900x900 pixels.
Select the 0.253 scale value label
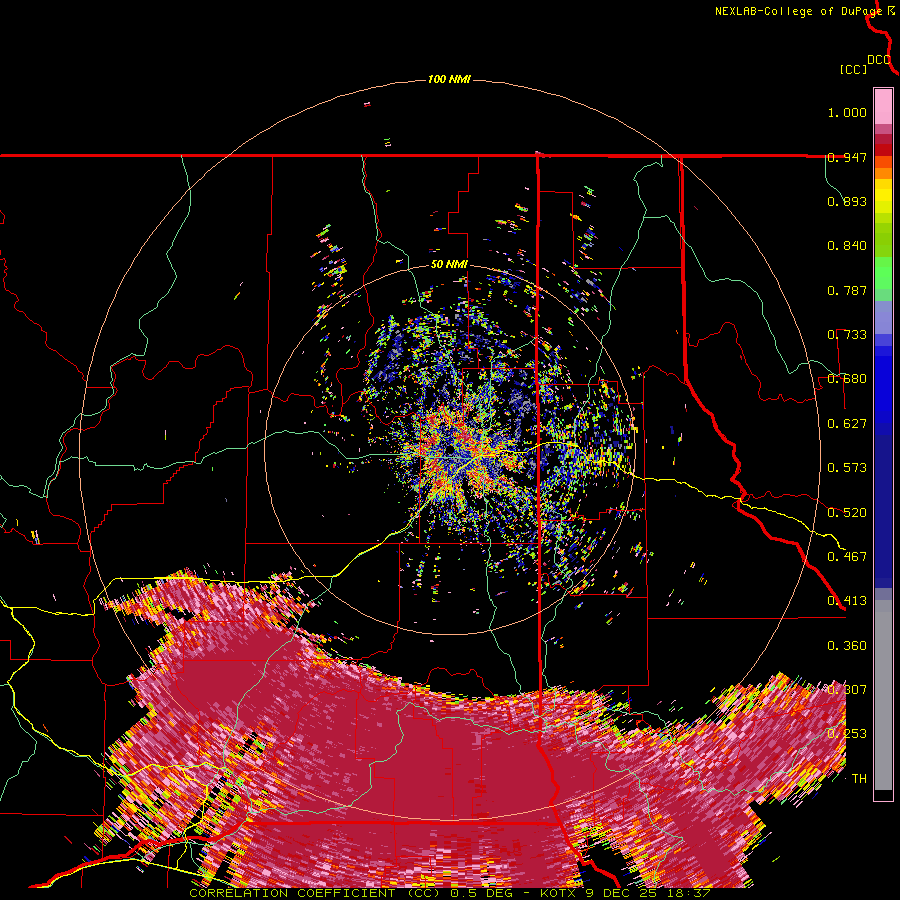[847, 734]
